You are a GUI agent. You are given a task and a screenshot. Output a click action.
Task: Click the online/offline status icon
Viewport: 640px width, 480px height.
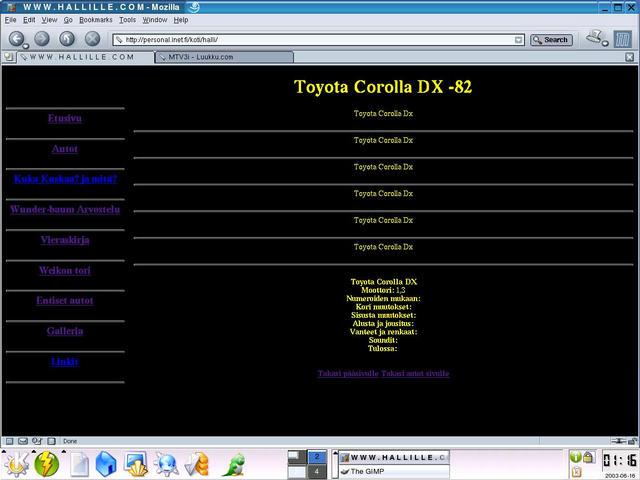[619, 441]
